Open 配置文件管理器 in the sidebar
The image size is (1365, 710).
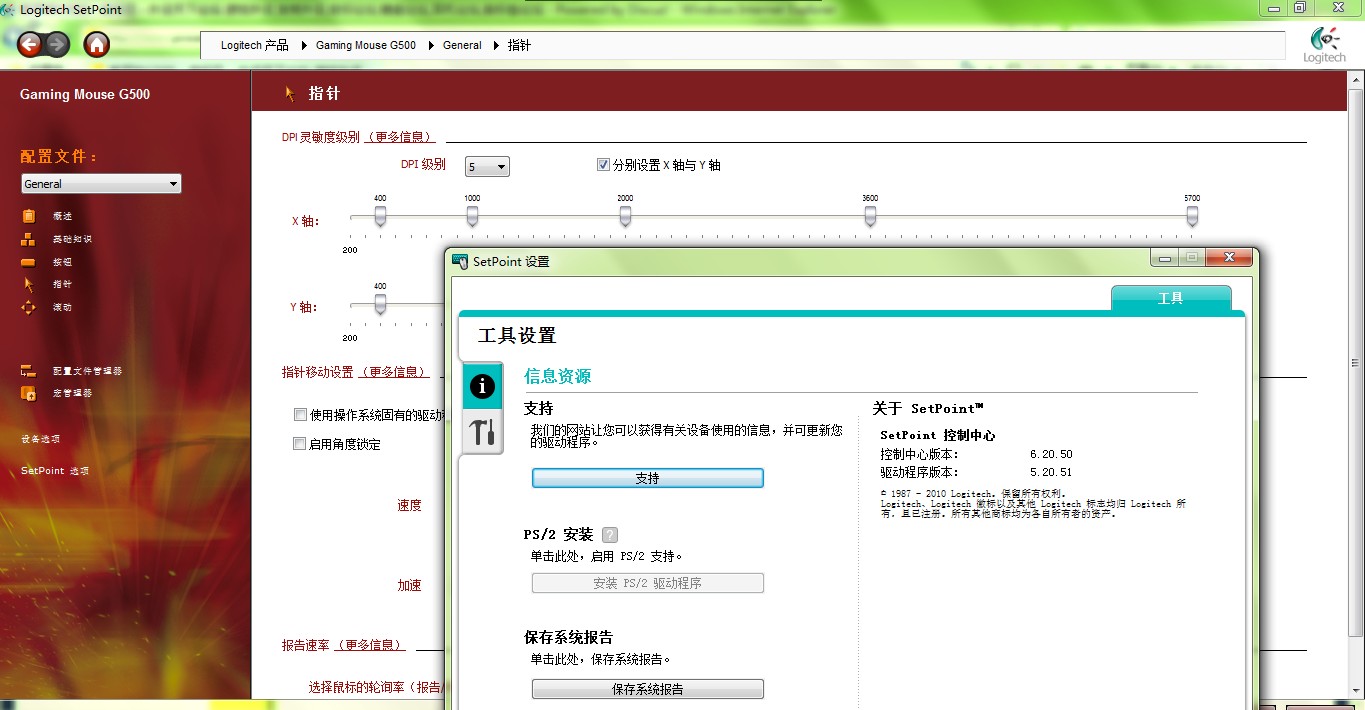coord(87,371)
